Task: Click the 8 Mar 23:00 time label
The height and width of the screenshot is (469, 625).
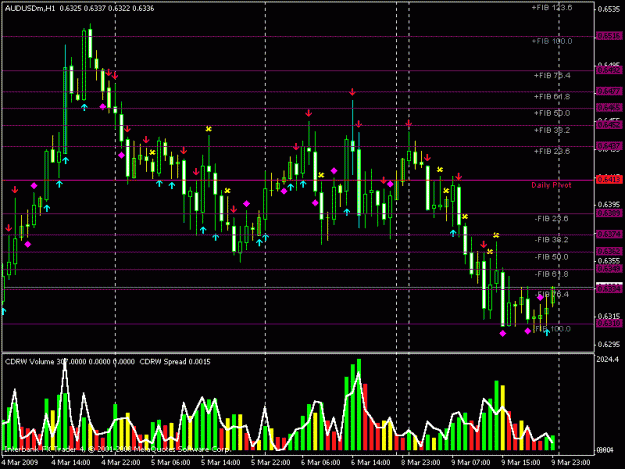Action: pos(421,463)
